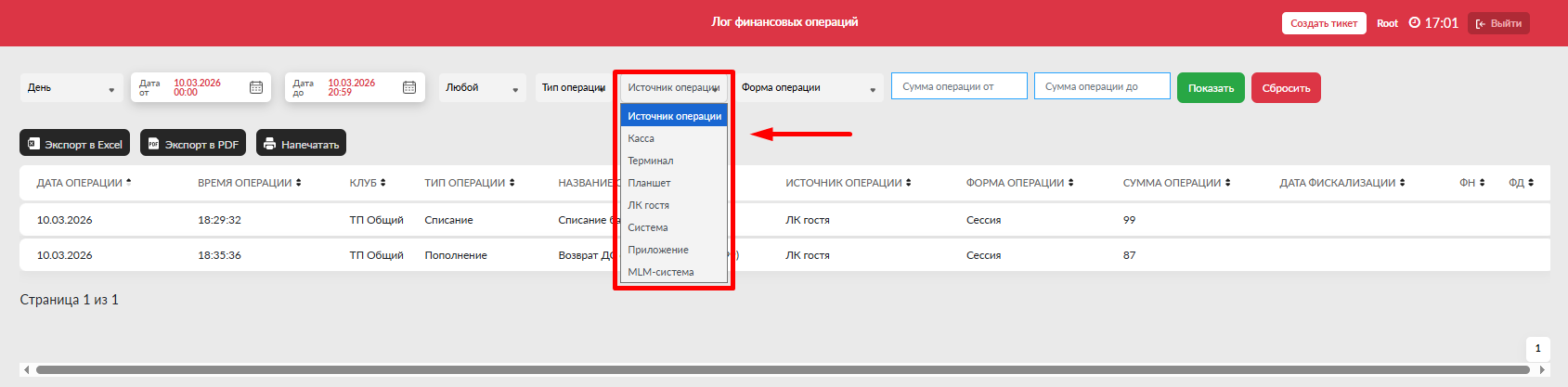Select 'MLM-система' source option
This screenshot has height=387, width=1568.
[x=661, y=272]
